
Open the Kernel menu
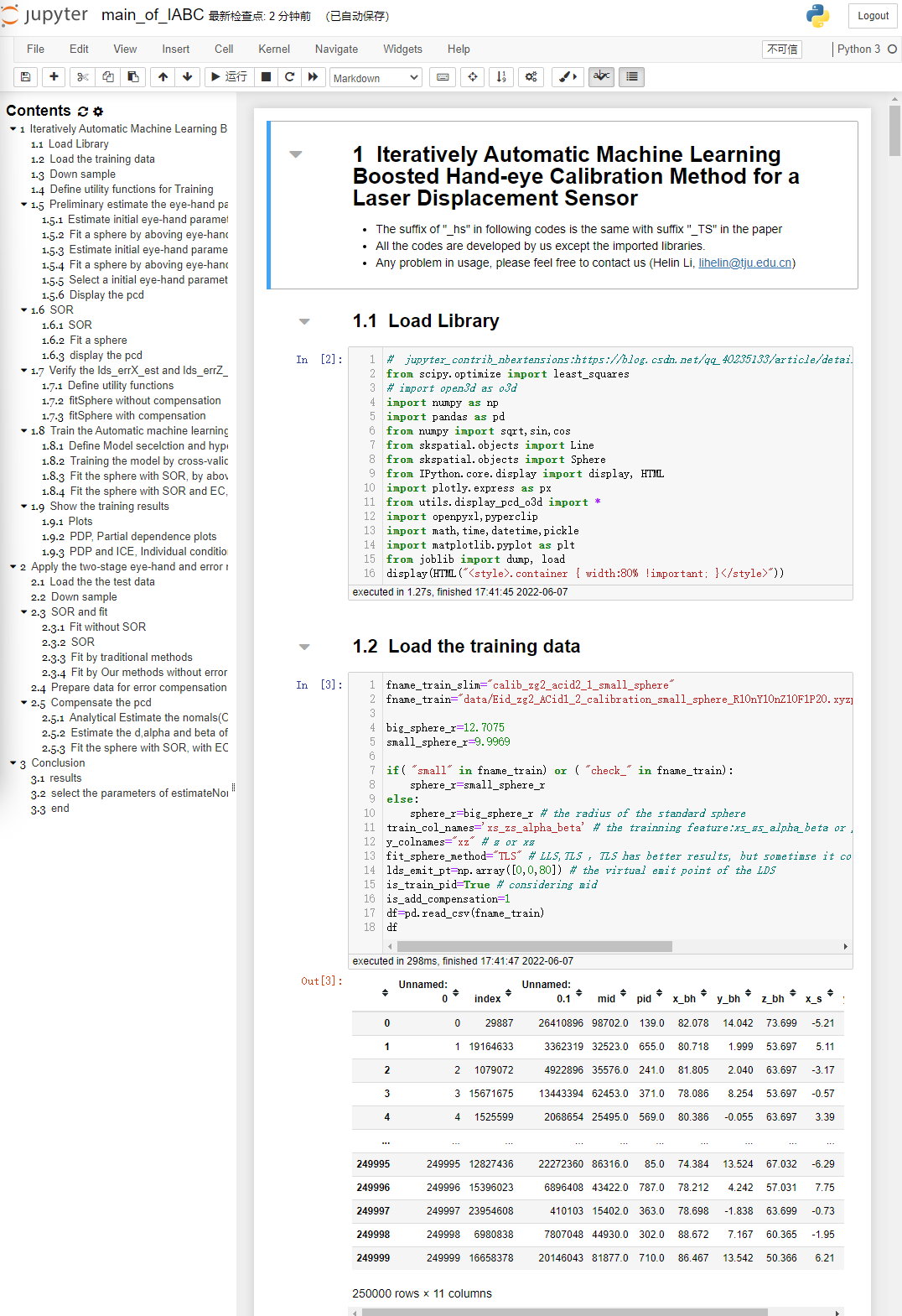pyautogui.click(x=274, y=49)
